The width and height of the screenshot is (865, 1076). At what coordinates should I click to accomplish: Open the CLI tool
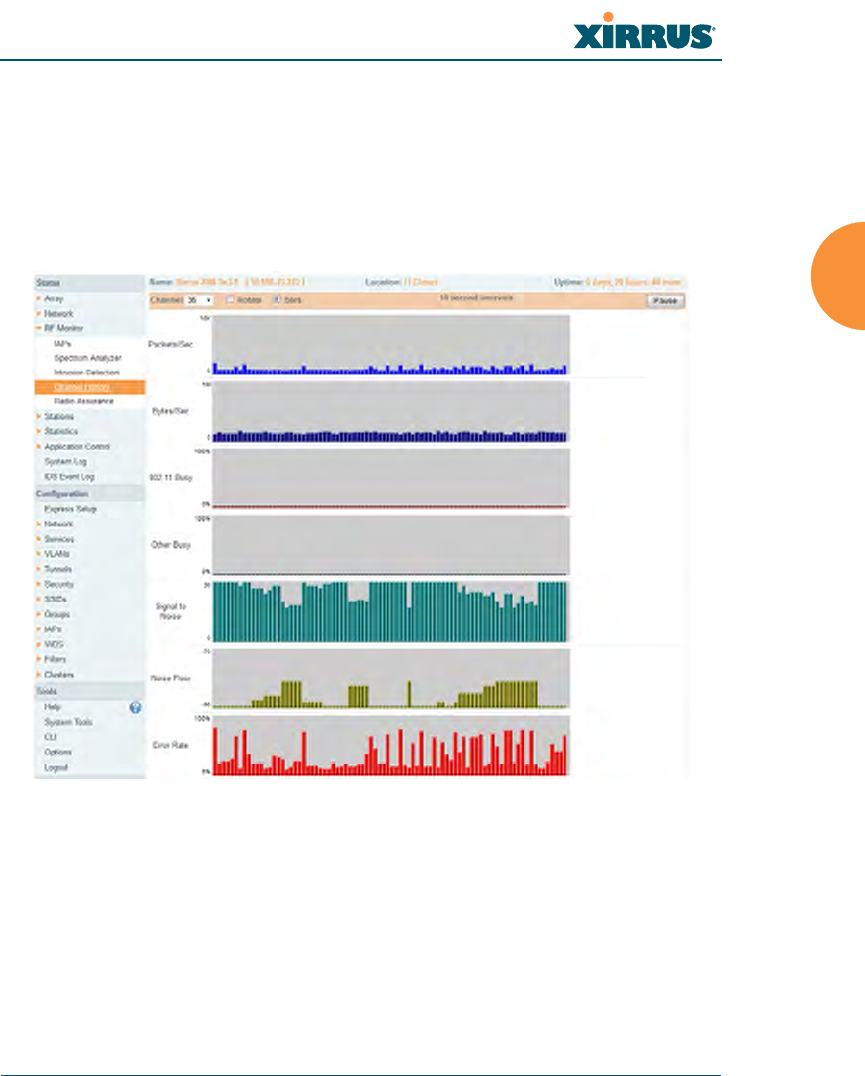click(50, 737)
